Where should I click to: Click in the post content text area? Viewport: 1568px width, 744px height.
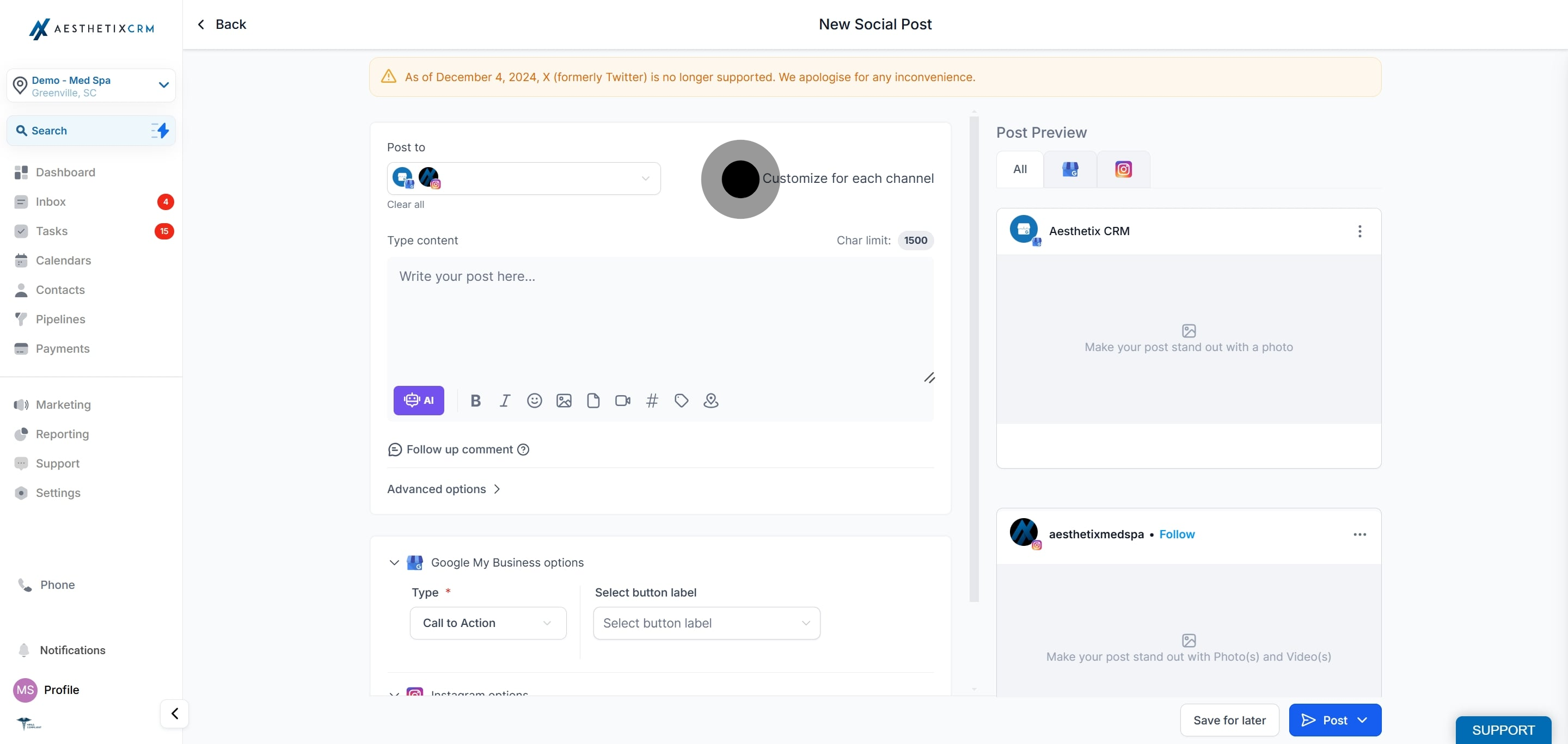pyautogui.click(x=660, y=316)
